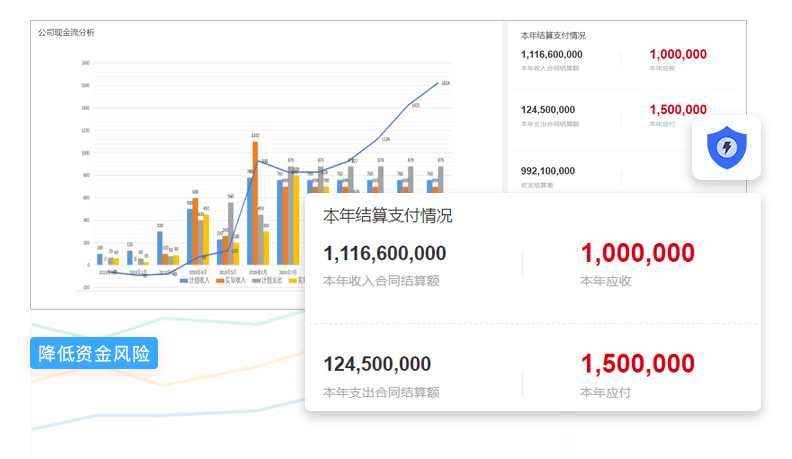
Task: Click the blue shield lightning icon
Action: tap(726, 148)
